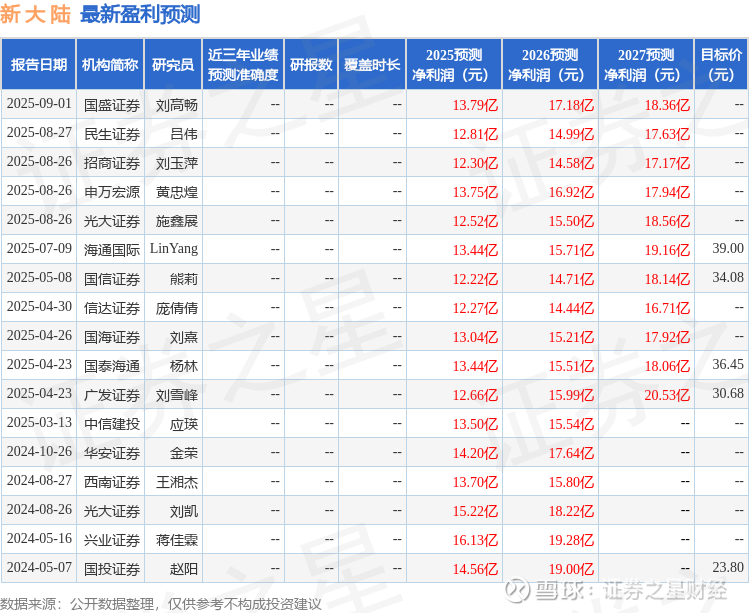Click analyst name 庞倩倩
This screenshot has height=613, width=749.
[x=176, y=308]
